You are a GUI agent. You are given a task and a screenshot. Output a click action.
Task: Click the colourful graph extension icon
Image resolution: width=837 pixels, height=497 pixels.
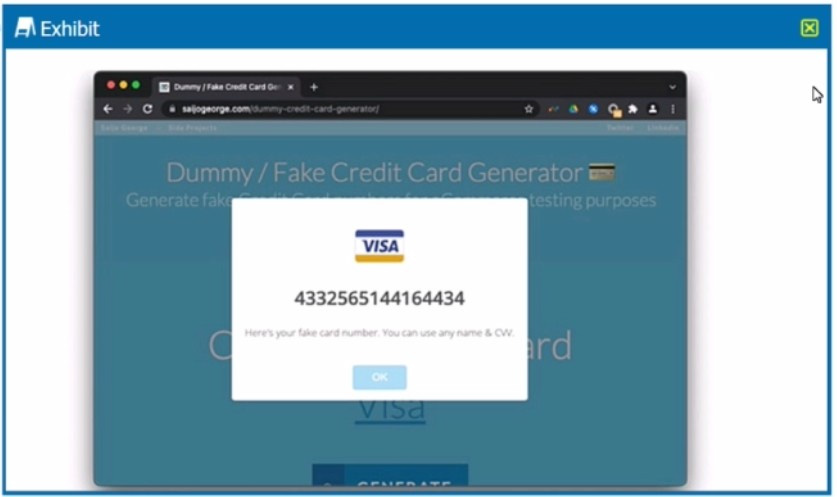click(554, 109)
